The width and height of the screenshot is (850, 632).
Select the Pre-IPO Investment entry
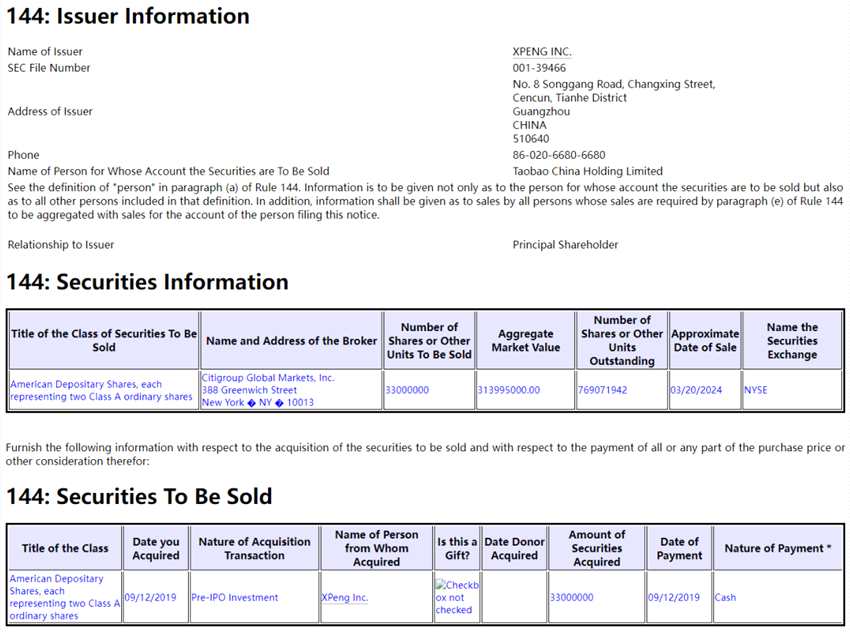click(235, 598)
